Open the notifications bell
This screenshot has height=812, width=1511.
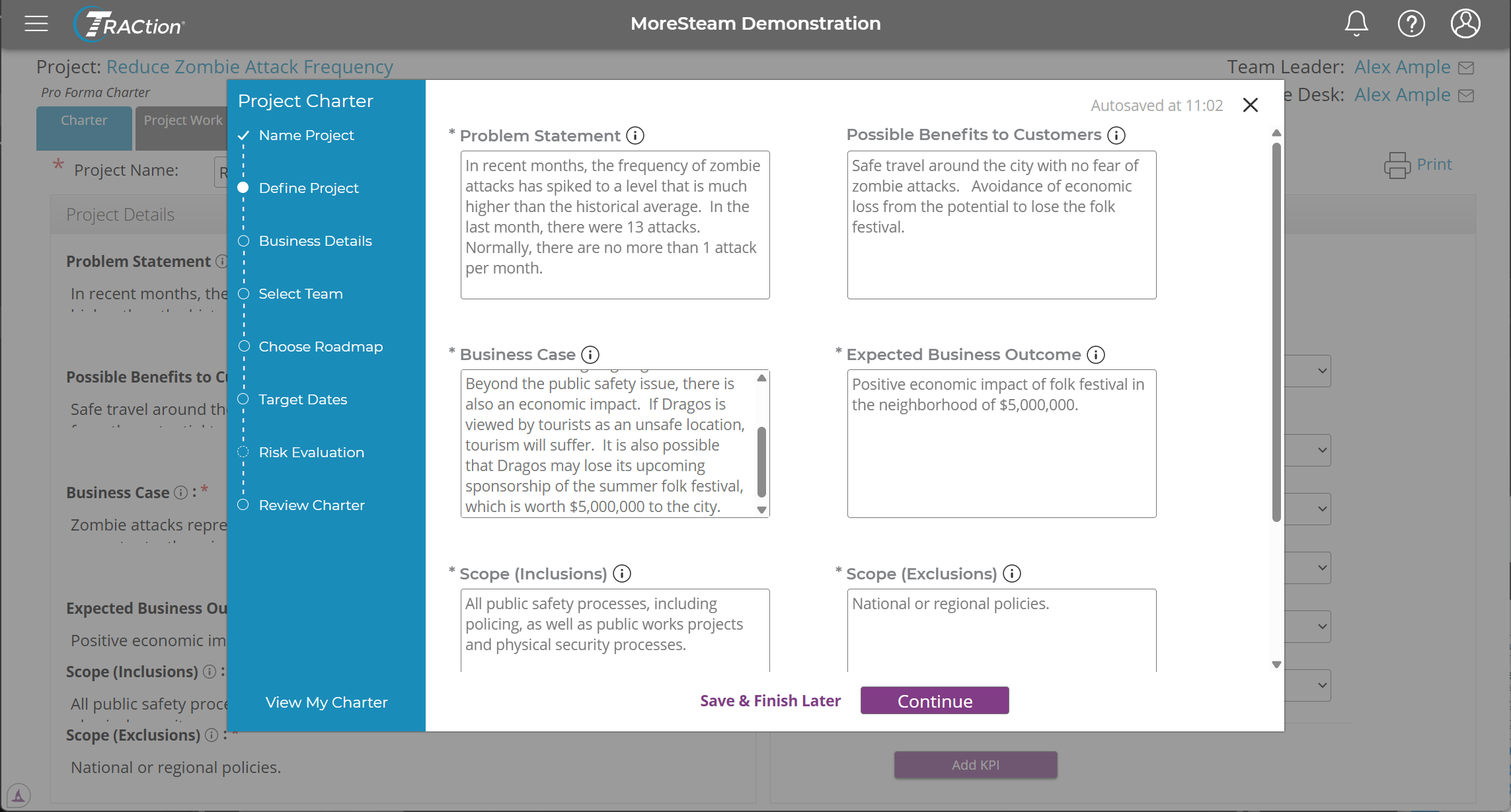tap(1356, 24)
